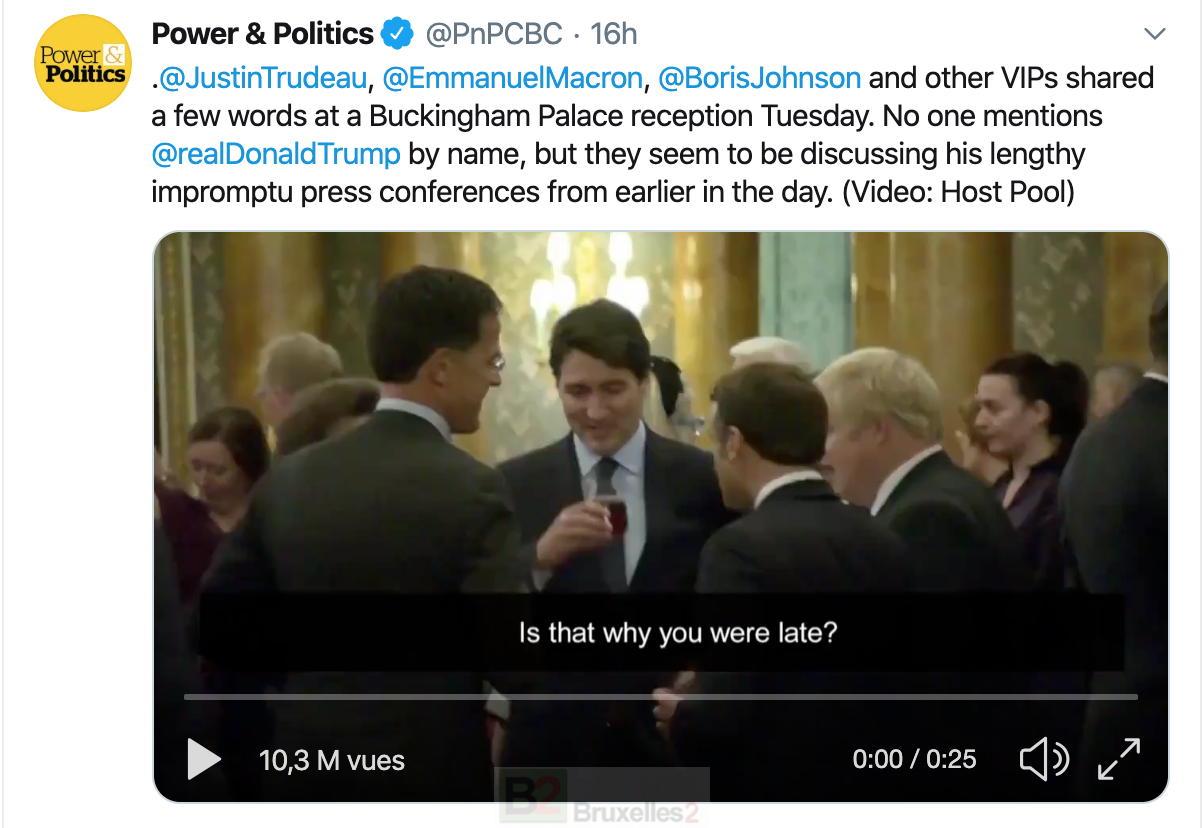Click the B2 Bruxelles2 watermark logo
The width and height of the screenshot is (1204, 828).
pos(601,799)
